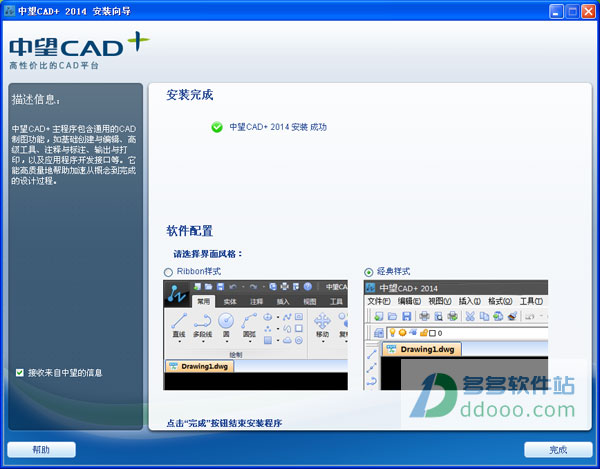Image resolution: width=600 pixels, height=469 pixels.
Task: Click the installer icon in the title bar
Action: tap(9, 11)
